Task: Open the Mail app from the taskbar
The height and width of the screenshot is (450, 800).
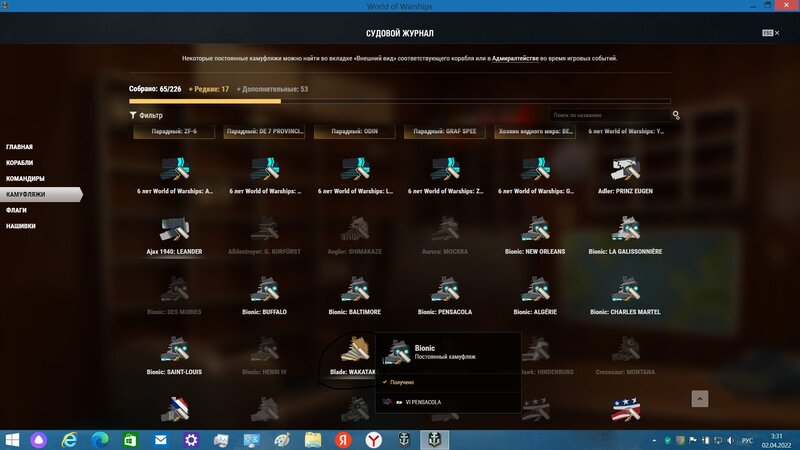Action: point(161,440)
